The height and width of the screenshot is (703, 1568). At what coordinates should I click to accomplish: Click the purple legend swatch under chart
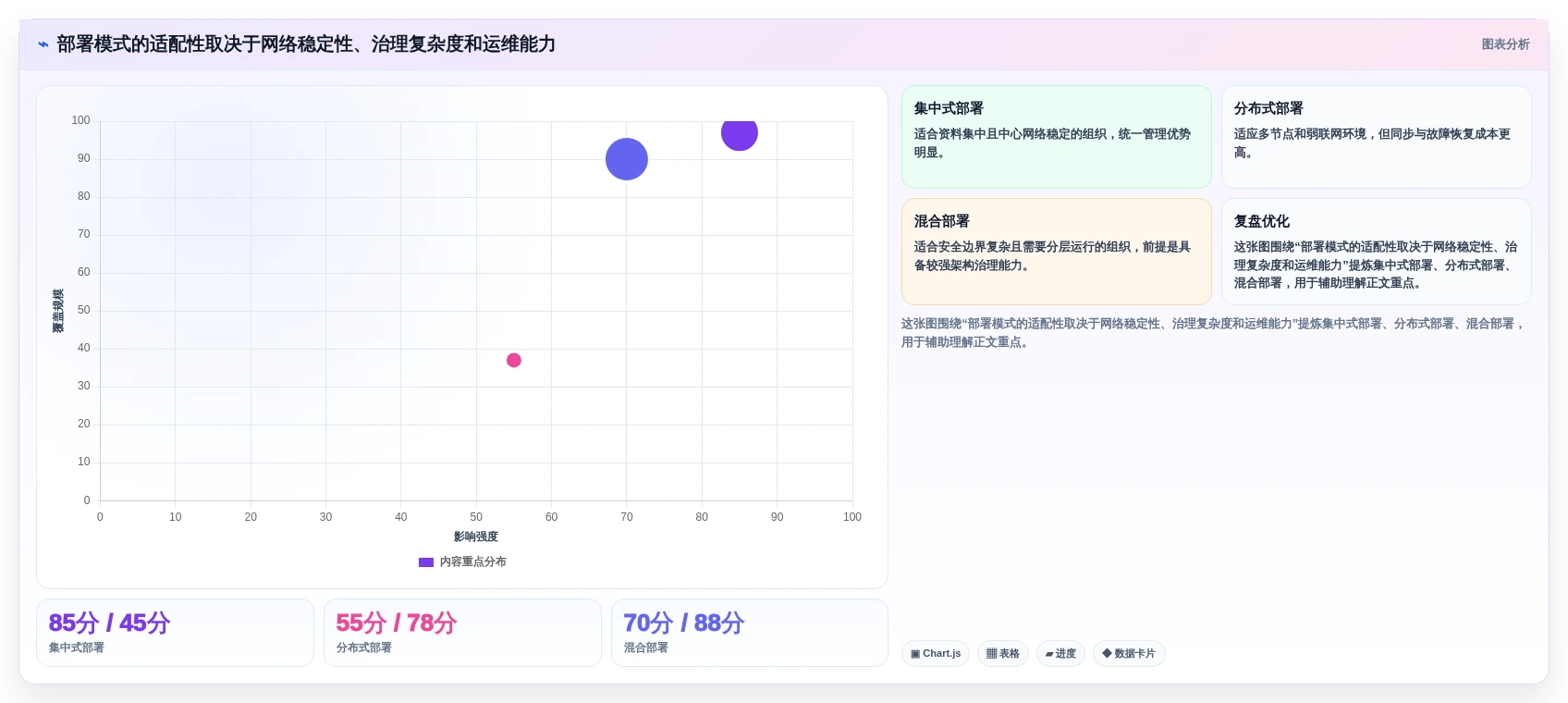pos(426,561)
